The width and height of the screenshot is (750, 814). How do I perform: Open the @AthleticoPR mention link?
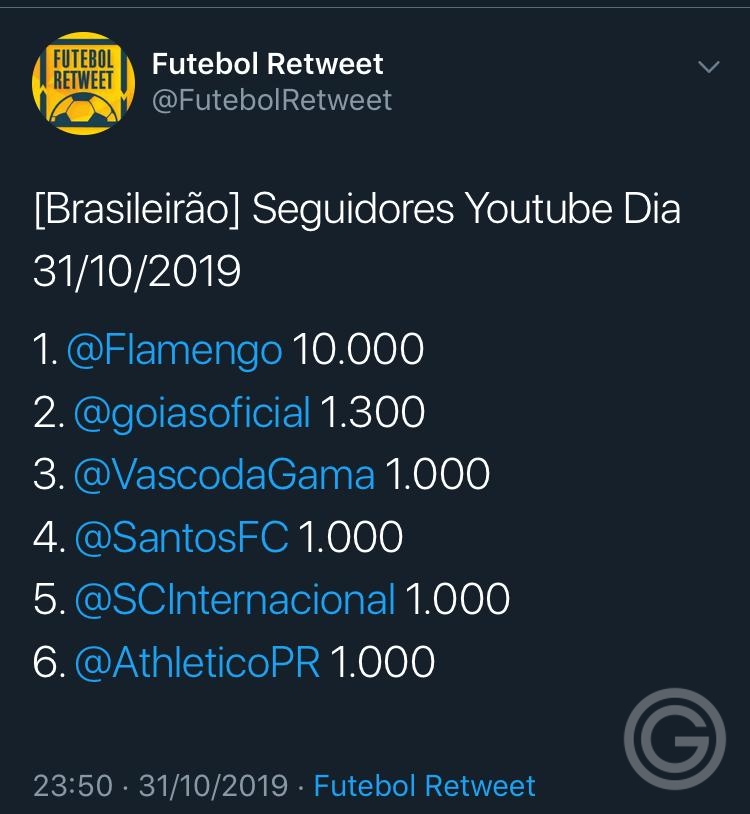197,663
